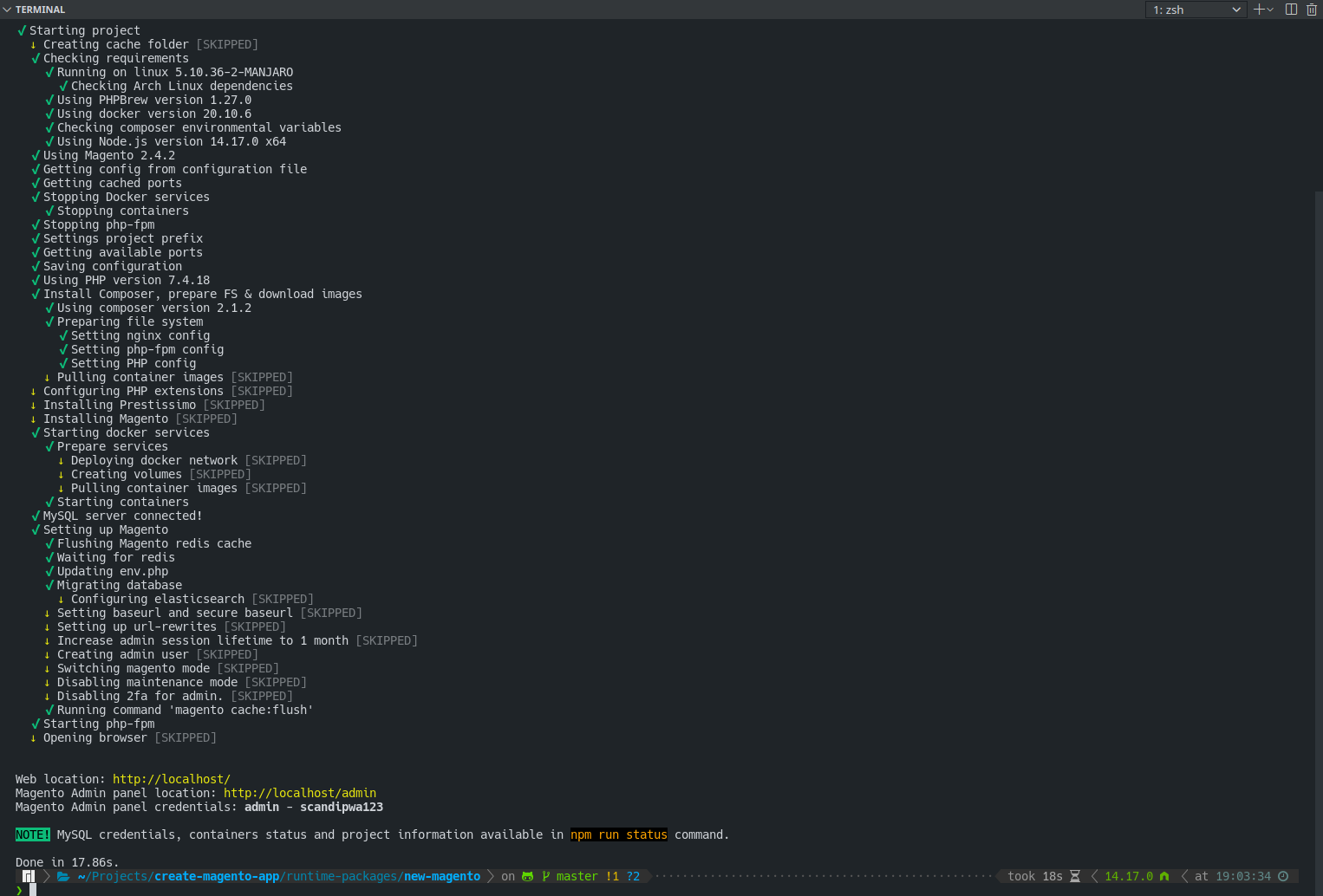The width and height of the screenshot is (1323, 896).
Task: Click the '!1' modified count in prompt
Action: pos(612,876)
